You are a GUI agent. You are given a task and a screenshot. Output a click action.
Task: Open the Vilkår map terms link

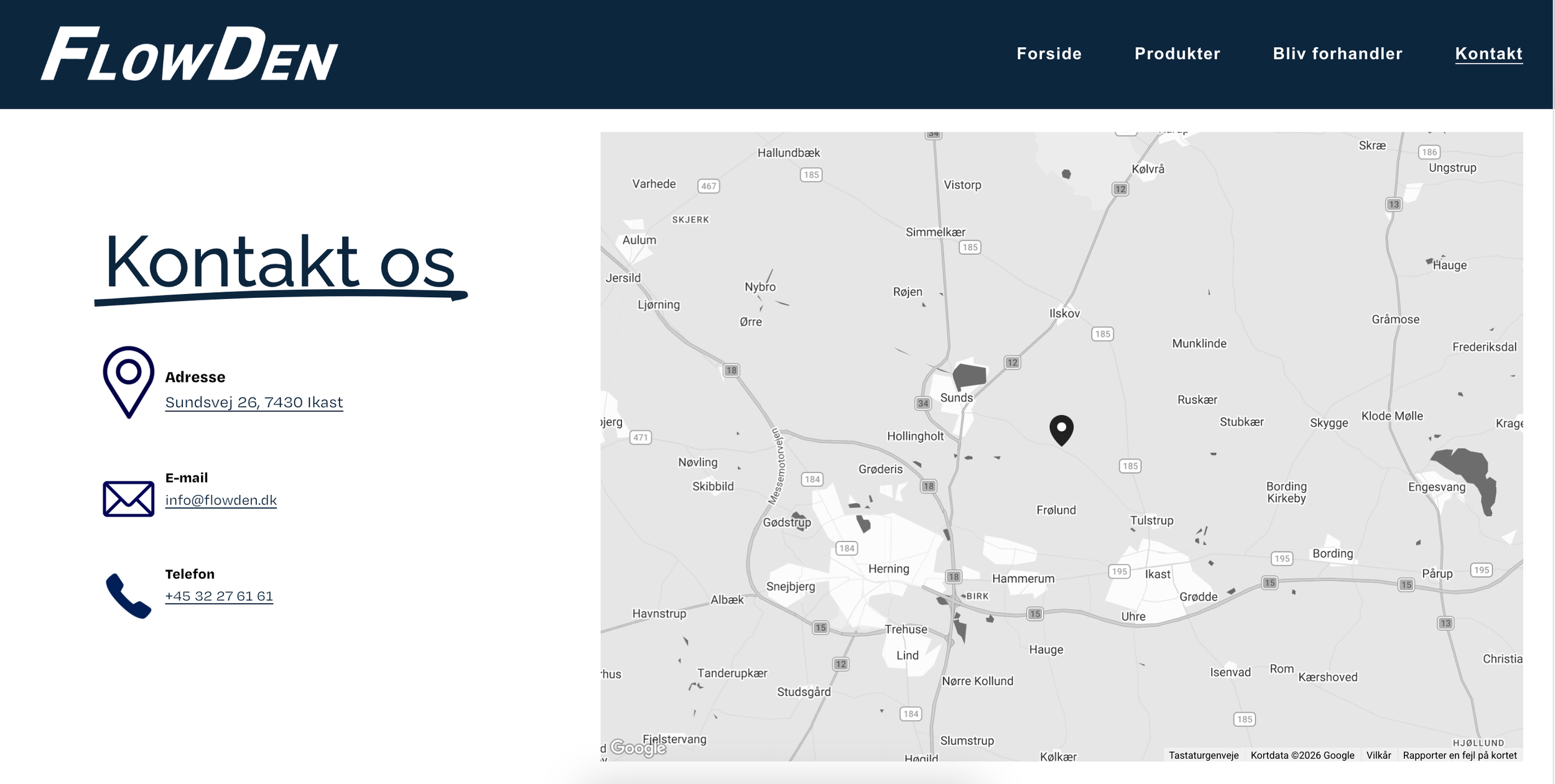click(1378, 755)
